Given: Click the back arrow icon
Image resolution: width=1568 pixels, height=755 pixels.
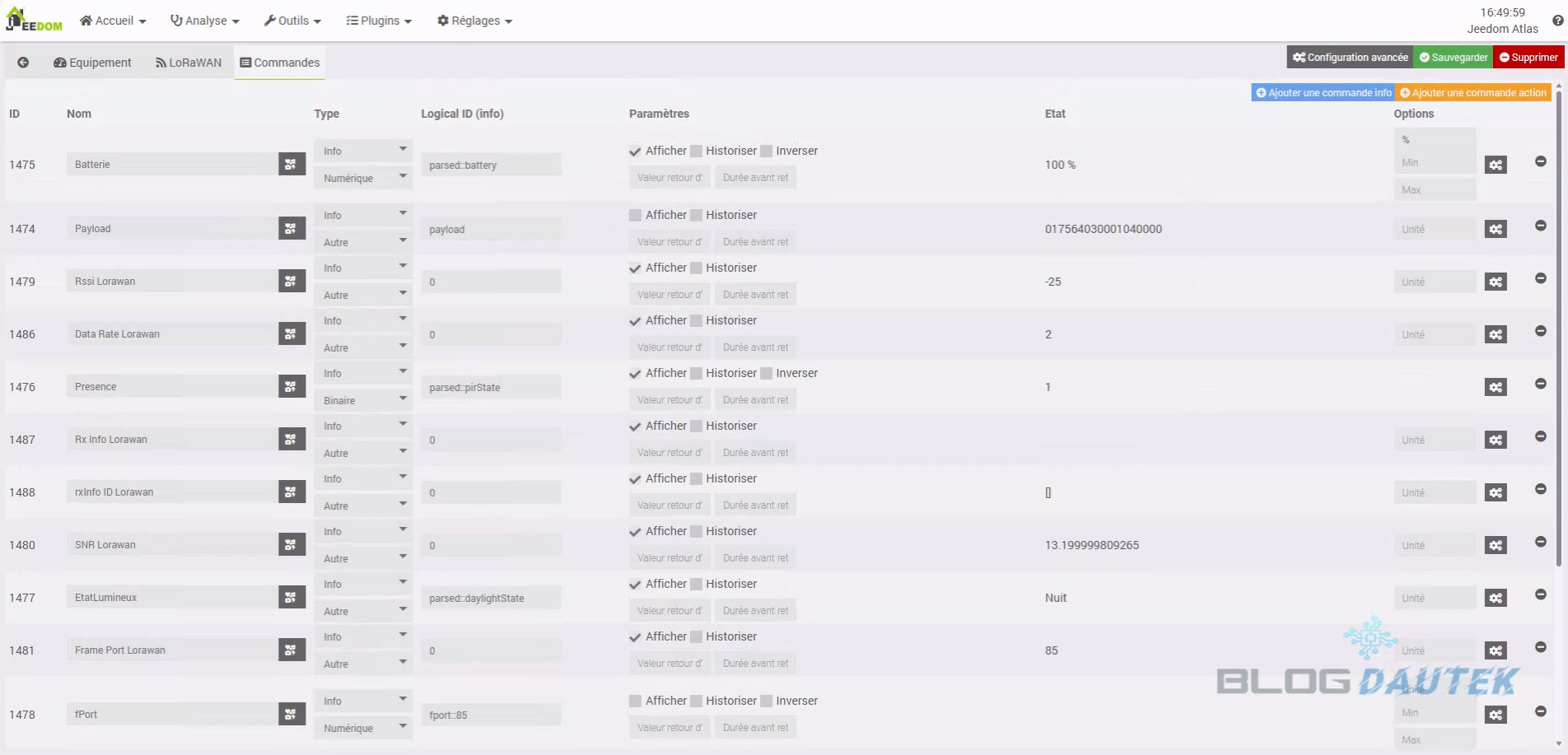Looking at the screenshot, I should [x=23, y=63].
